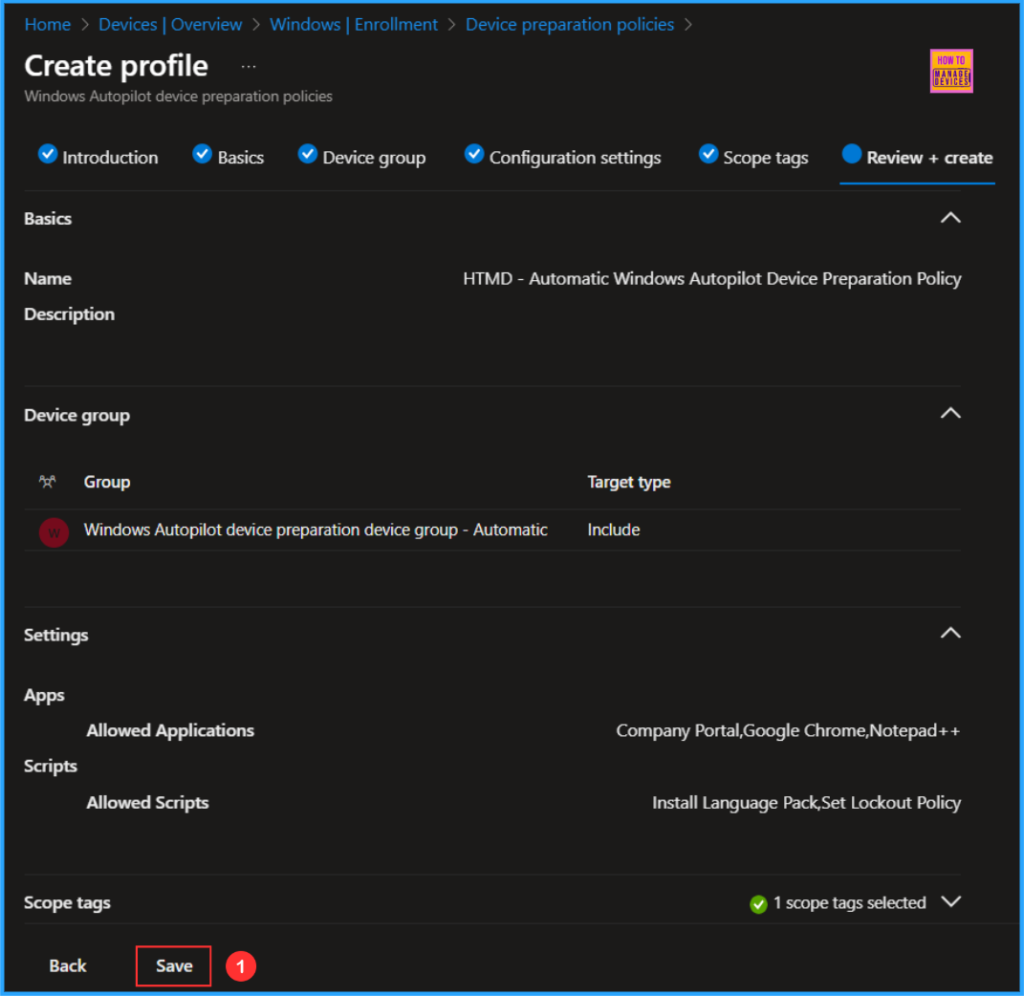Click the Basics completed checkmark icon
This screenshot has width=1024, height=996.
(202, 154)
